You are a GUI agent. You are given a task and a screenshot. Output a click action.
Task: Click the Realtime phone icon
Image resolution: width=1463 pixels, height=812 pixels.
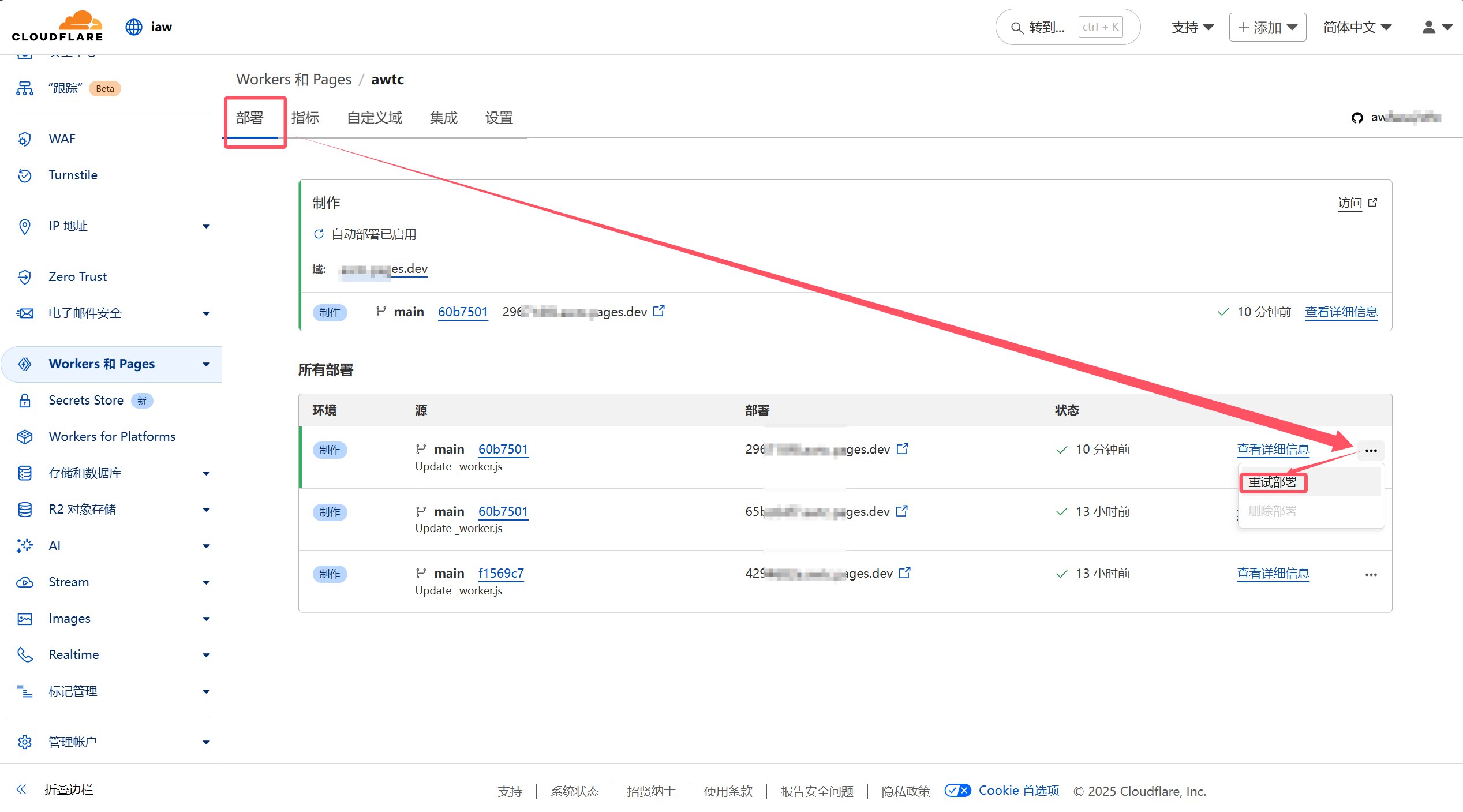(x=25, y=654)
